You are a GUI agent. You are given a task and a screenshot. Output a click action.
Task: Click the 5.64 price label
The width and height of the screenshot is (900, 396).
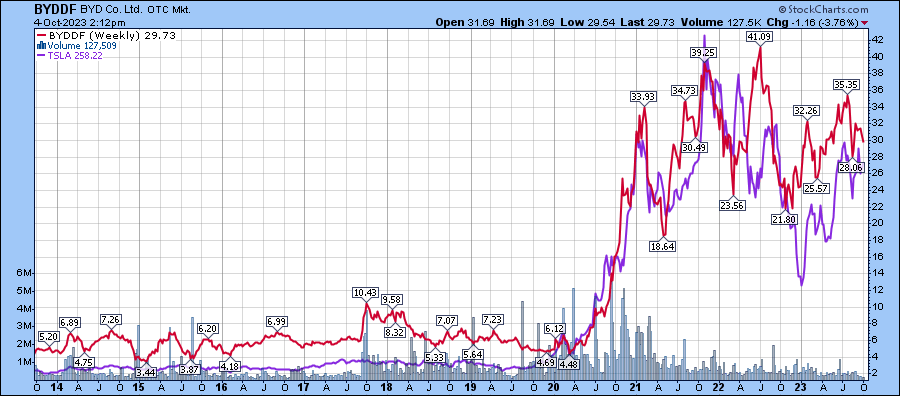click(x=472, y=354)
